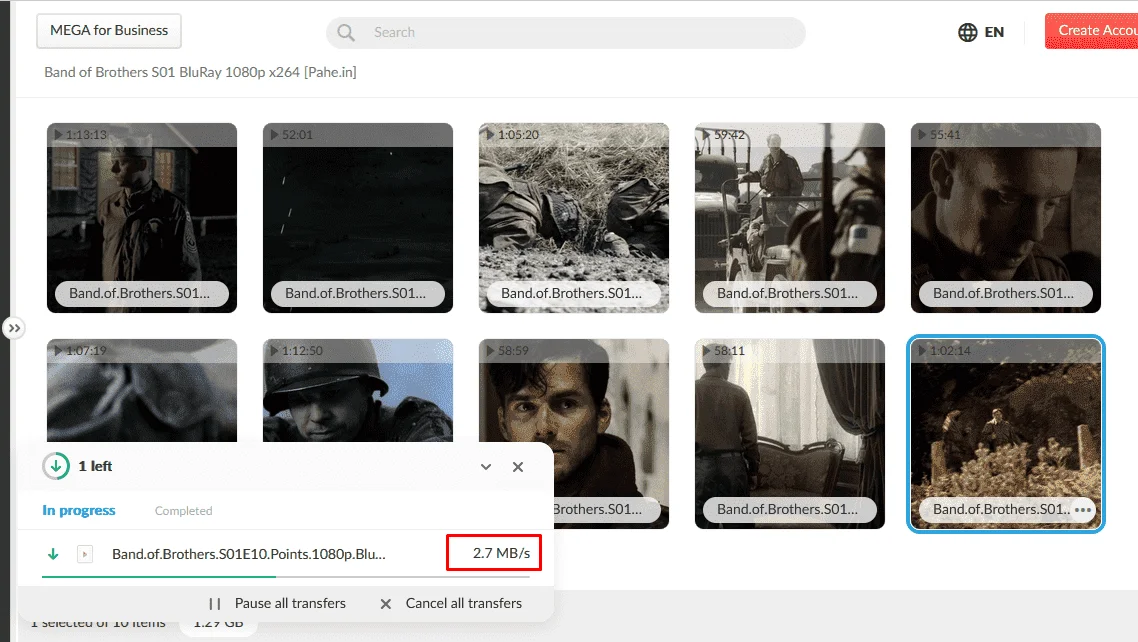1138x642 pixels.
Task: Open the language globe icon
Action: click(967, 32)
